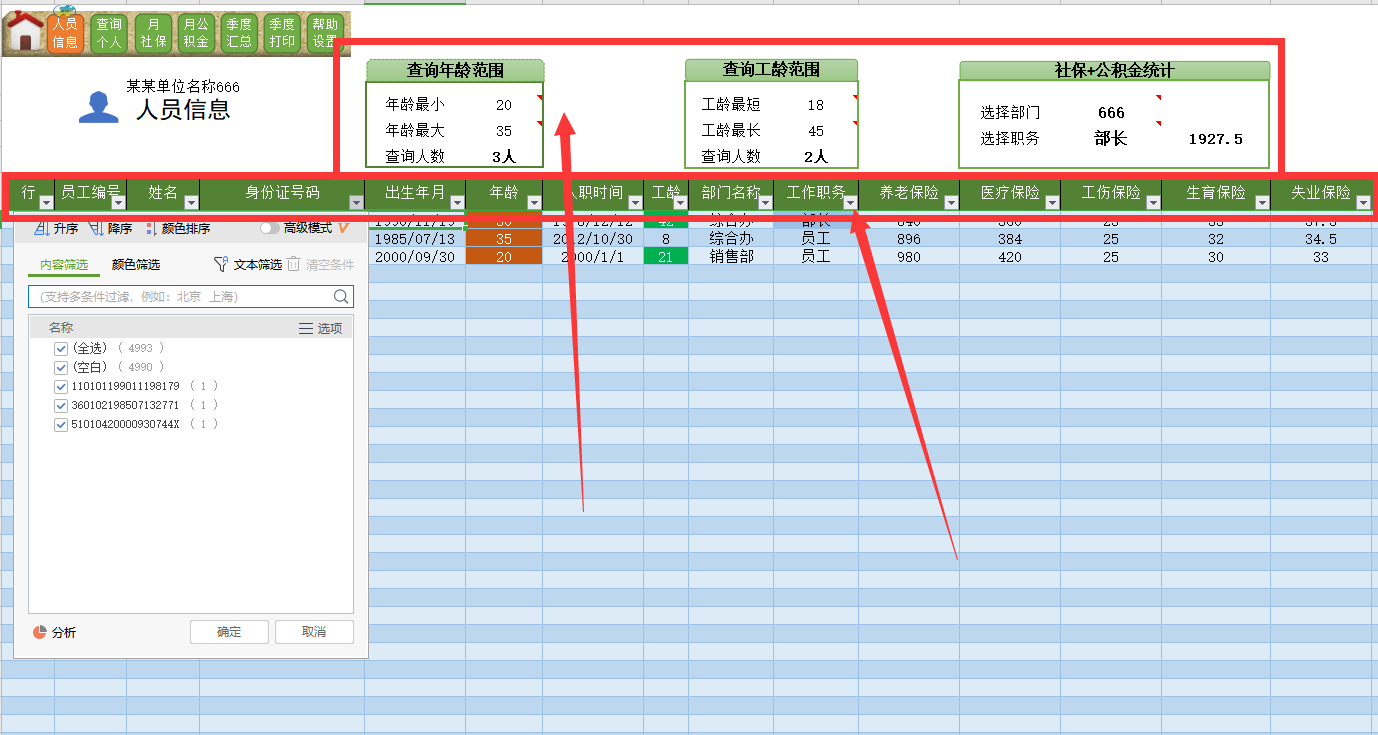Open the 失业保险 column filter dropdown

[x=1362, y=202]
